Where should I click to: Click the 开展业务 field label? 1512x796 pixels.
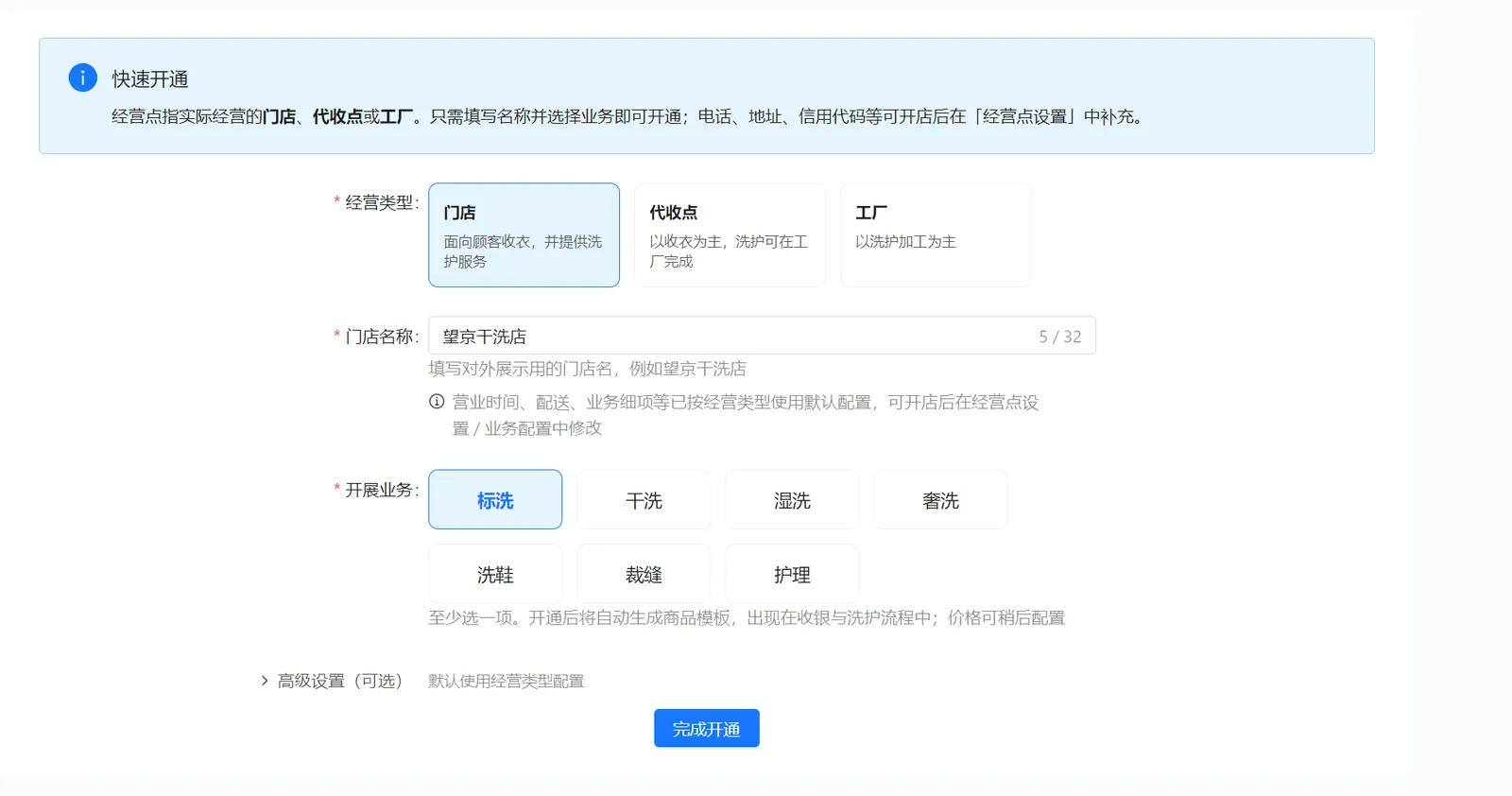click(x=380, y=490)
